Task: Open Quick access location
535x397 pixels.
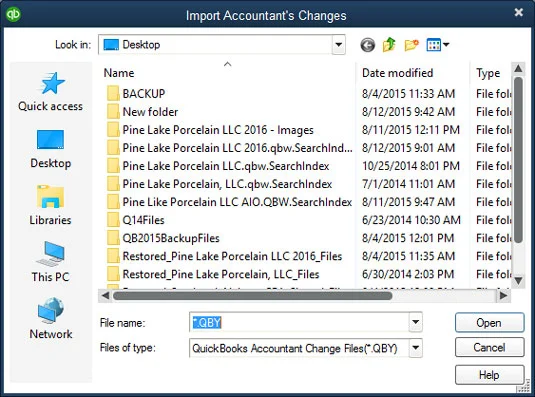Action: [50, 92]
